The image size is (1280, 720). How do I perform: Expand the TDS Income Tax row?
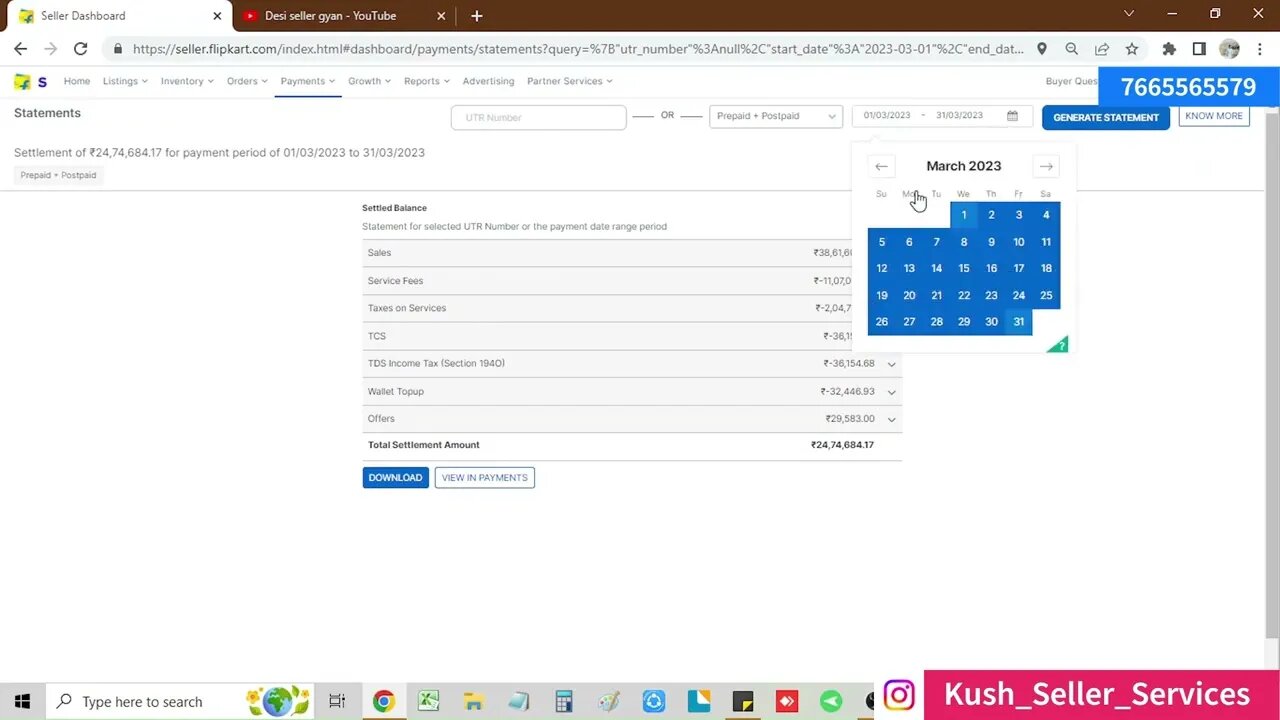pyautogui.click(x=891, y=364)
